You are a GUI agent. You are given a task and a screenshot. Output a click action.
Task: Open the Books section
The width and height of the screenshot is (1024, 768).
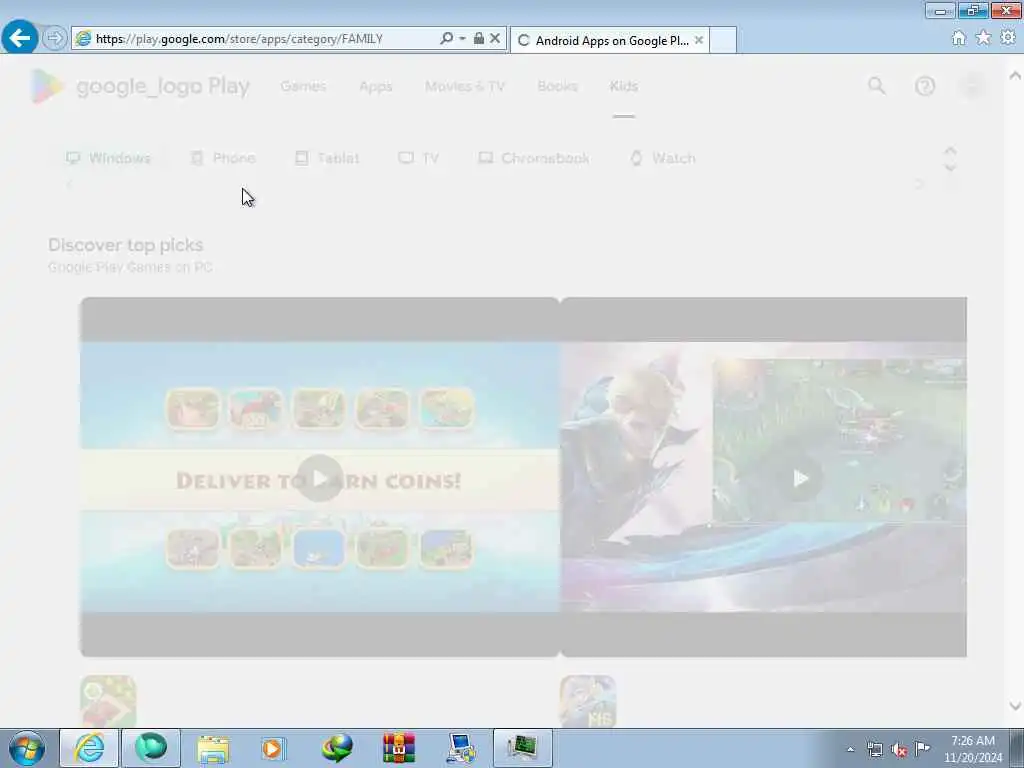558,86
